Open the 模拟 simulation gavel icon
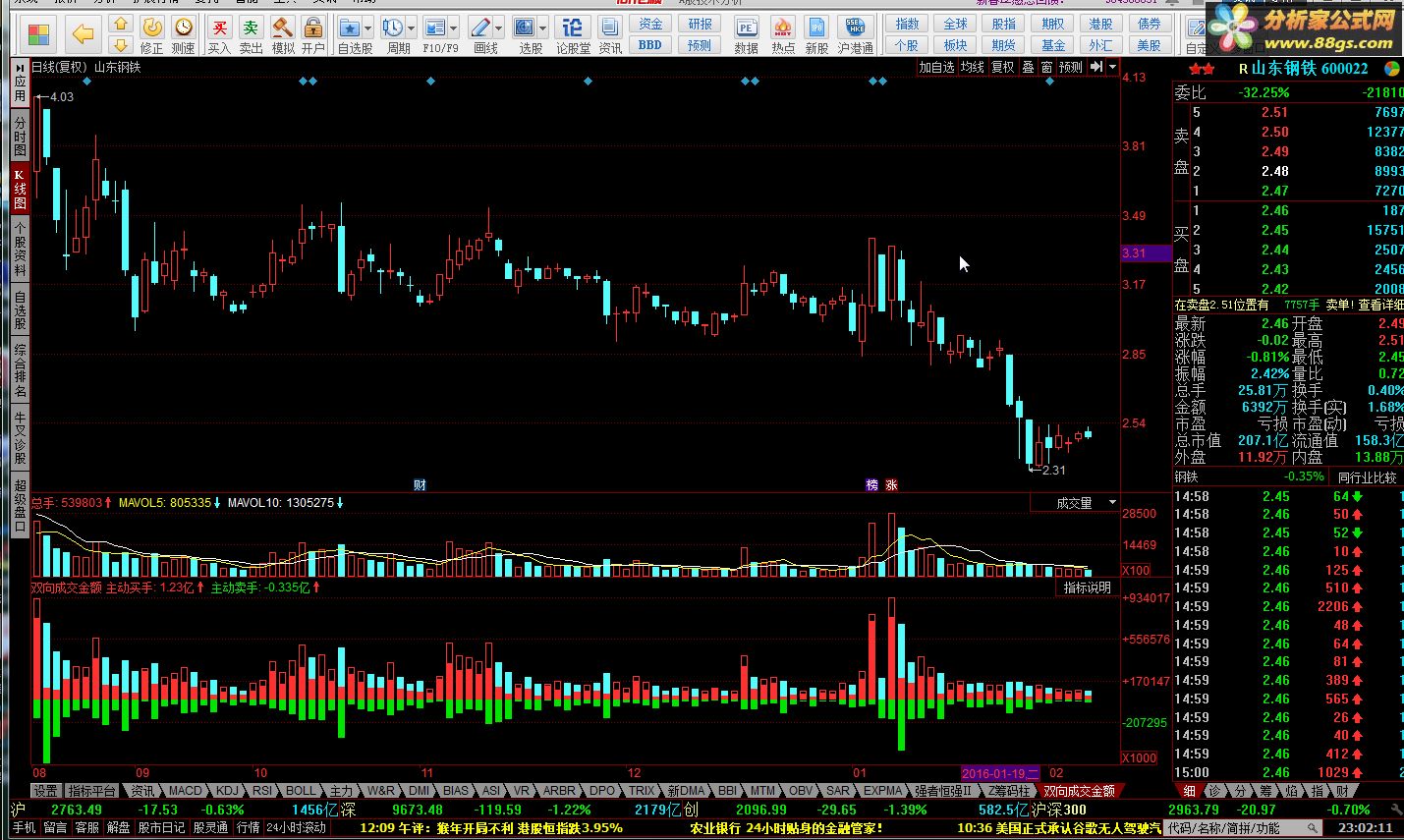The image size is (1404, 840). pyautogui.click(x=282, y=27)
